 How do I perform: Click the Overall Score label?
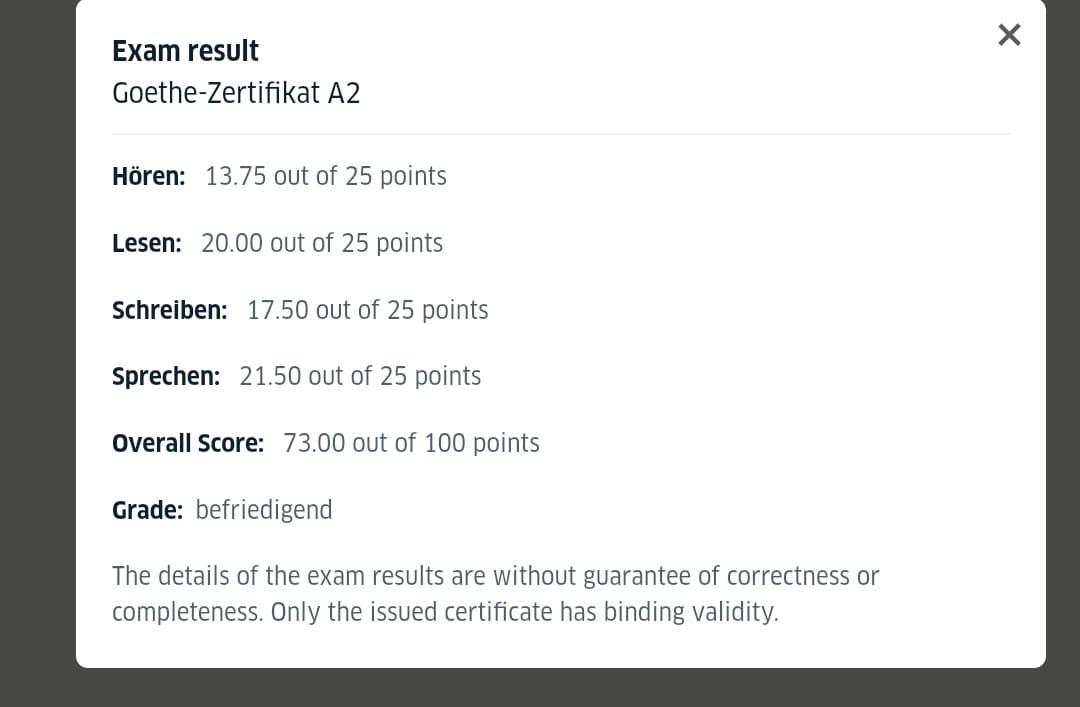[188, 443]
